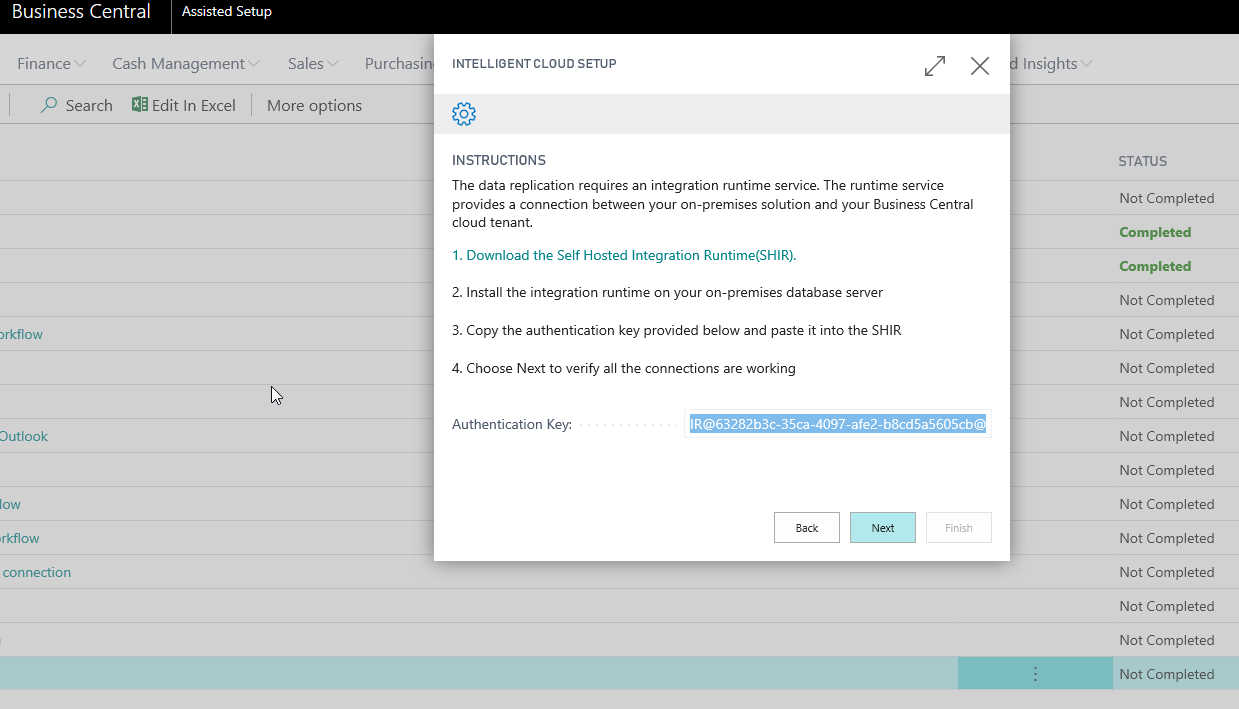Image resolution: width=1239 pixels, height=709 pixels.
Task: Close the Intelligent Cloud Setup dialog
Action: coord(980,66)
